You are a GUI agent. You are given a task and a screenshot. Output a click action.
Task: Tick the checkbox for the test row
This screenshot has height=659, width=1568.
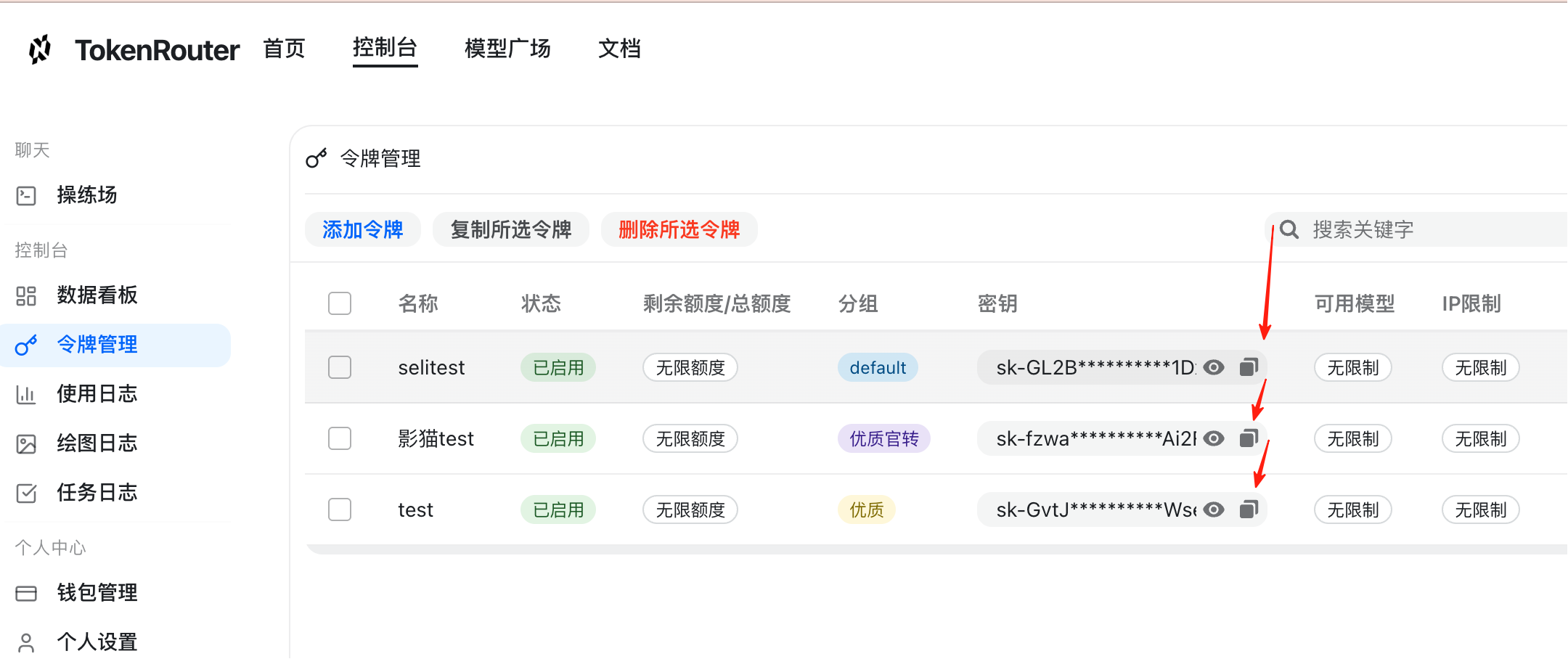[x=340, y=509]
